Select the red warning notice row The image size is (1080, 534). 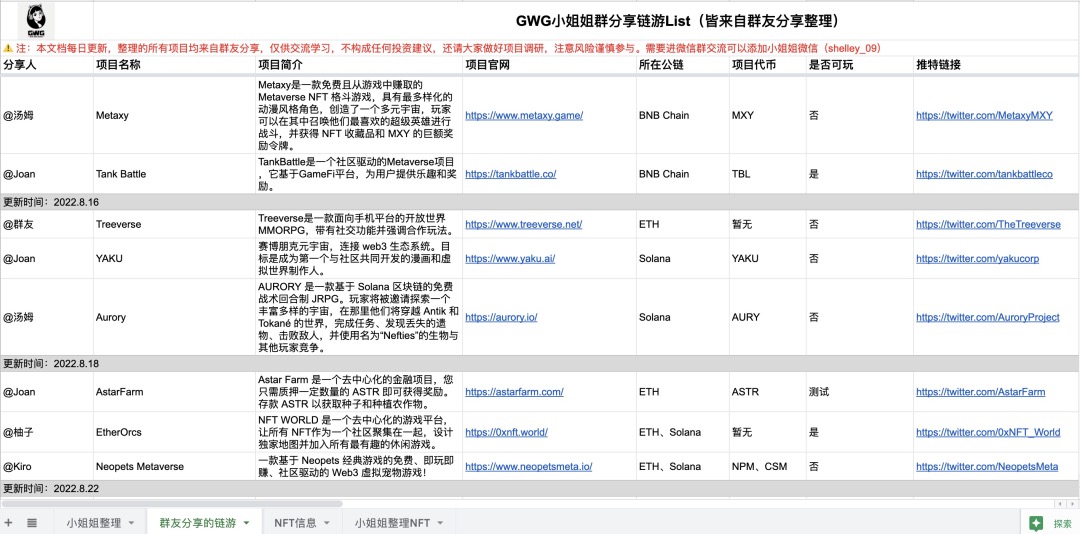pos(539,48)
